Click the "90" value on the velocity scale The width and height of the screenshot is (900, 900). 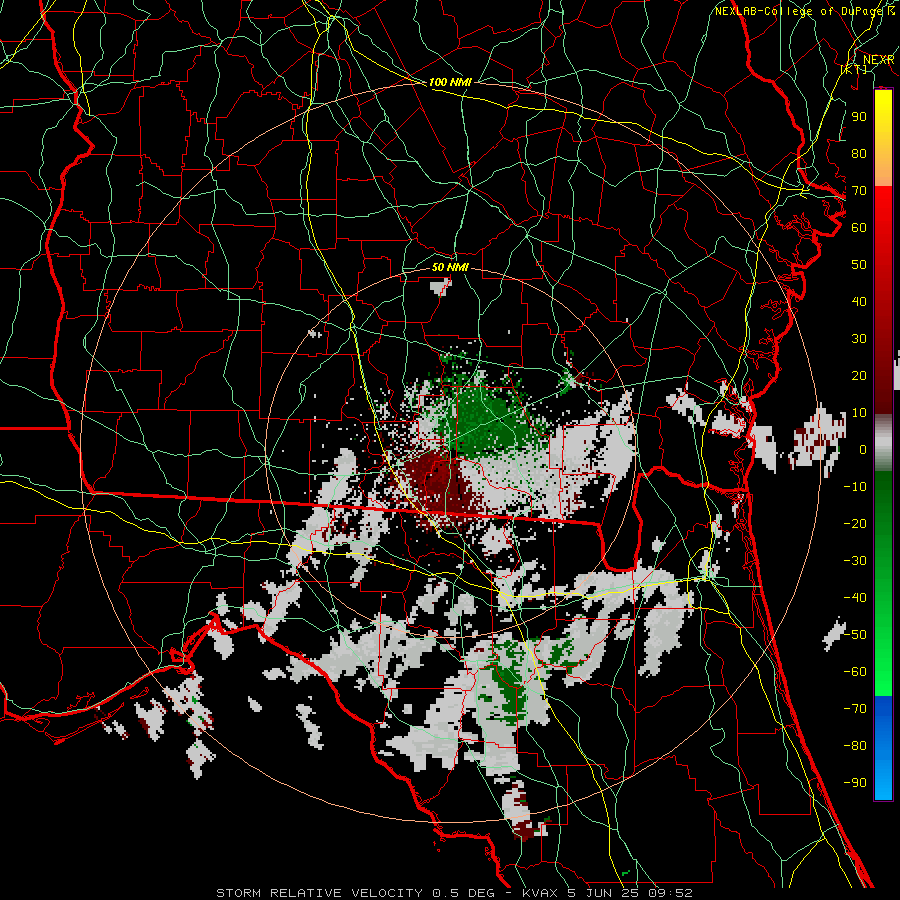coord(859,117)
